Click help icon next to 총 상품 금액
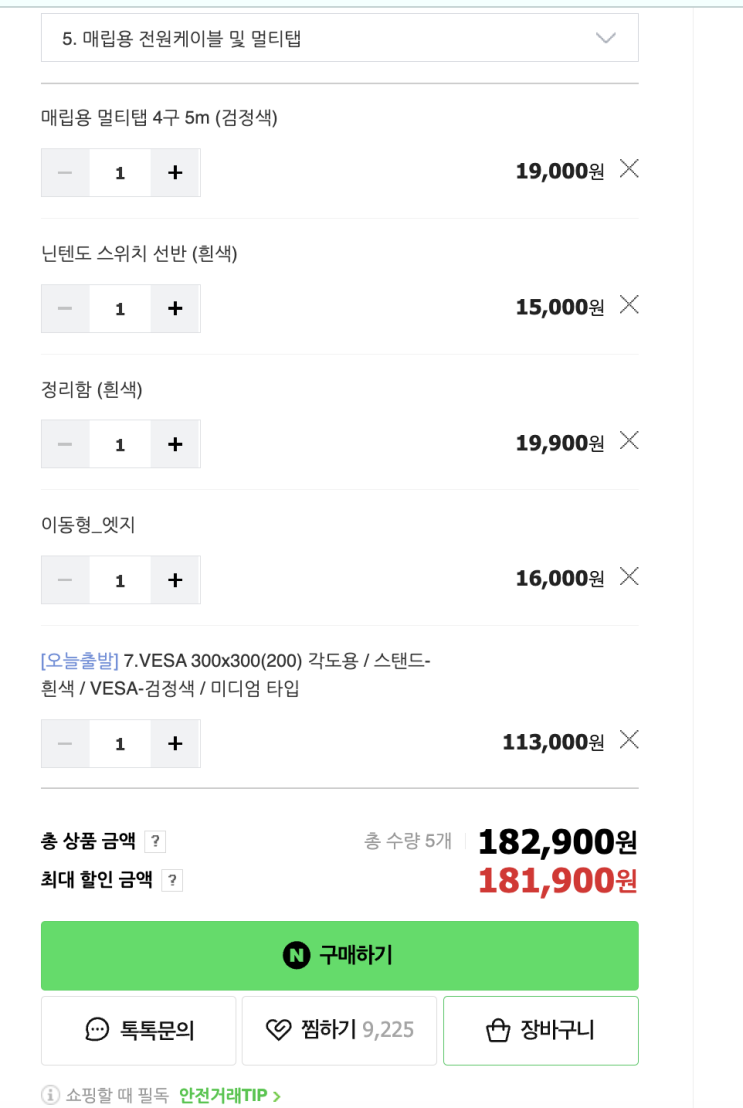 (155, 842)
